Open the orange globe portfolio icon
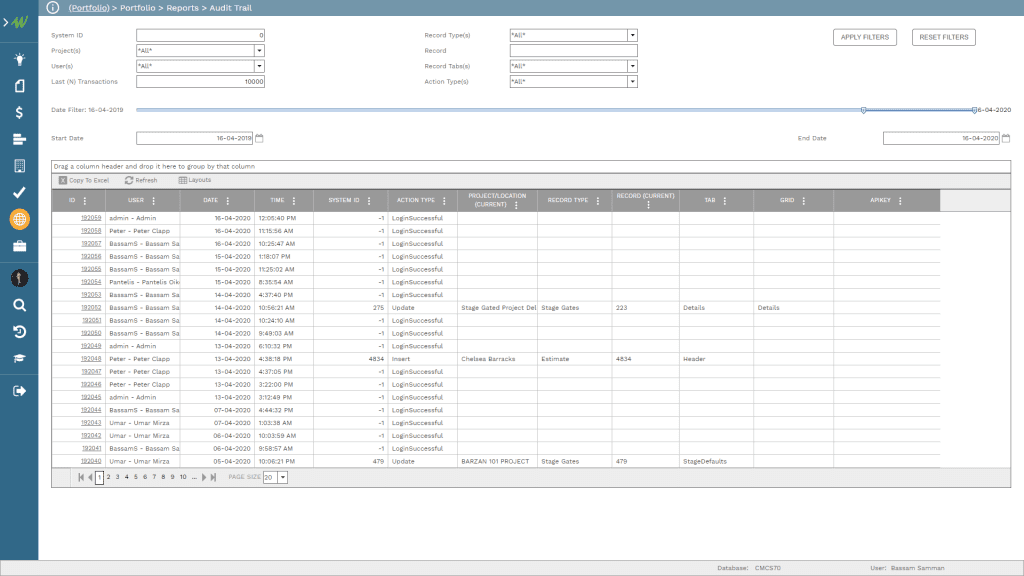Image resolution: width=1024 pixels, height=576 pixels. 19,219
